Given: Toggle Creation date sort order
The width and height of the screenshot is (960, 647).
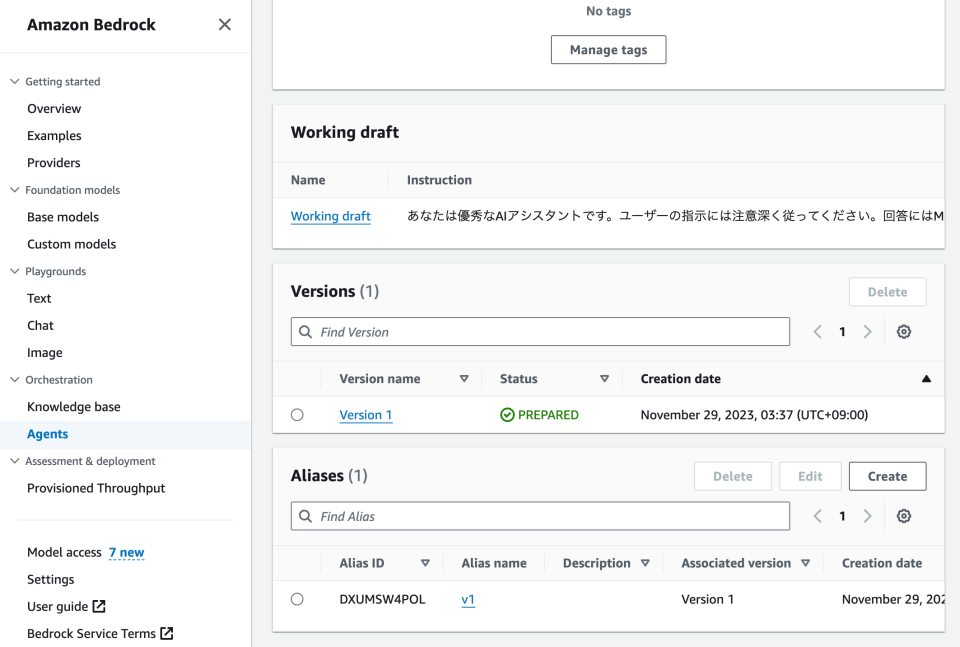Looking at the screenshot, I should click(926, 378).
